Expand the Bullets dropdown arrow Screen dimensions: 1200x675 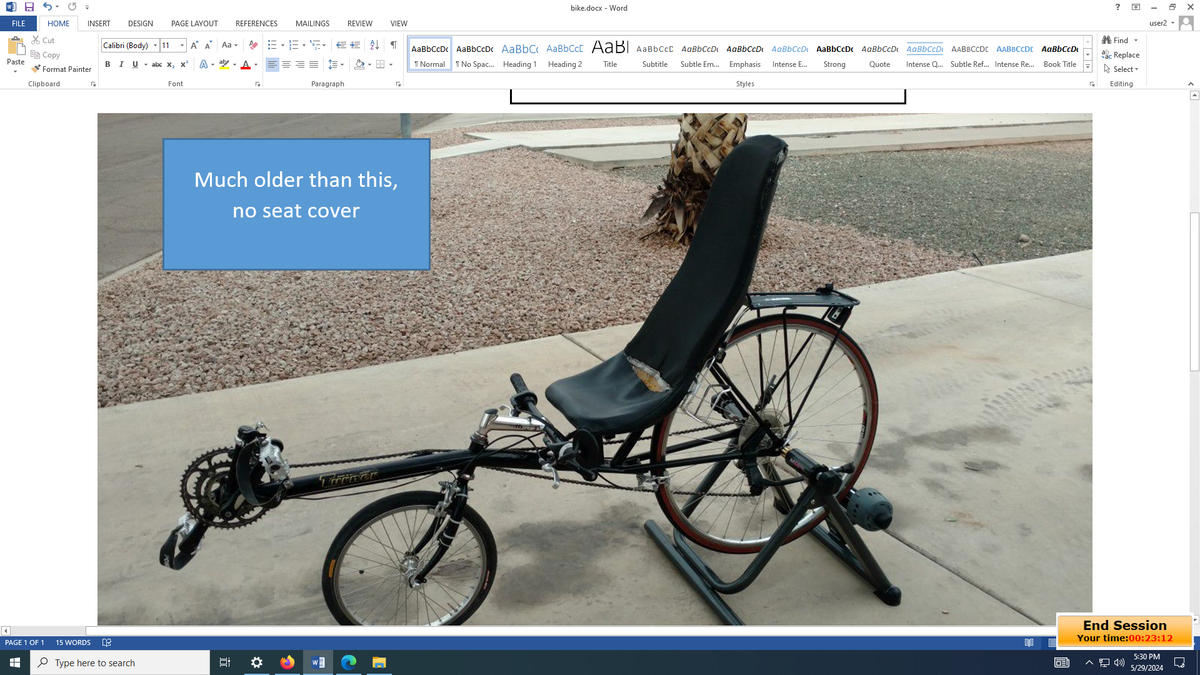pyautogui.click(x=283, y=45)
